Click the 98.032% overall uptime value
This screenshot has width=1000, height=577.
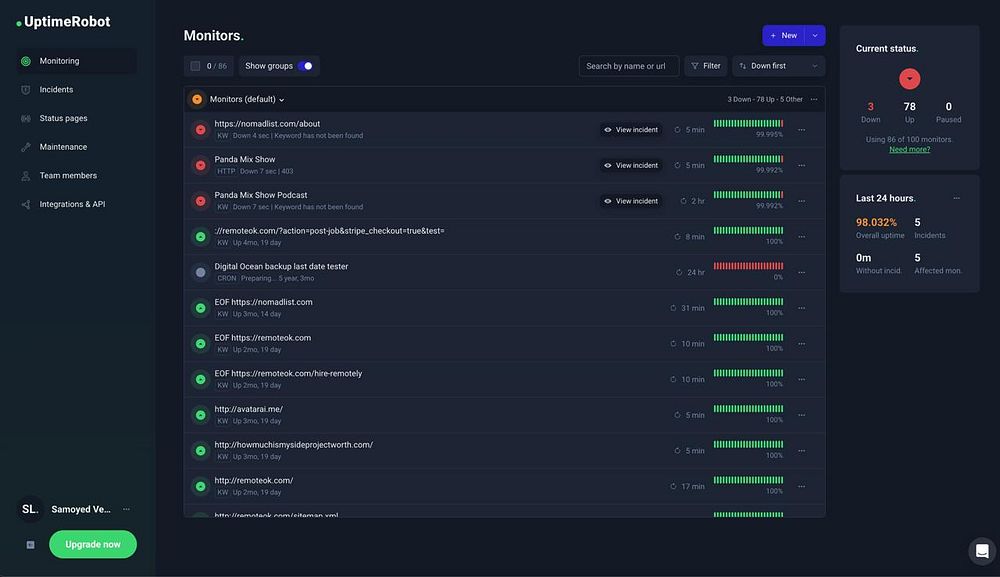tap(876, 223)
